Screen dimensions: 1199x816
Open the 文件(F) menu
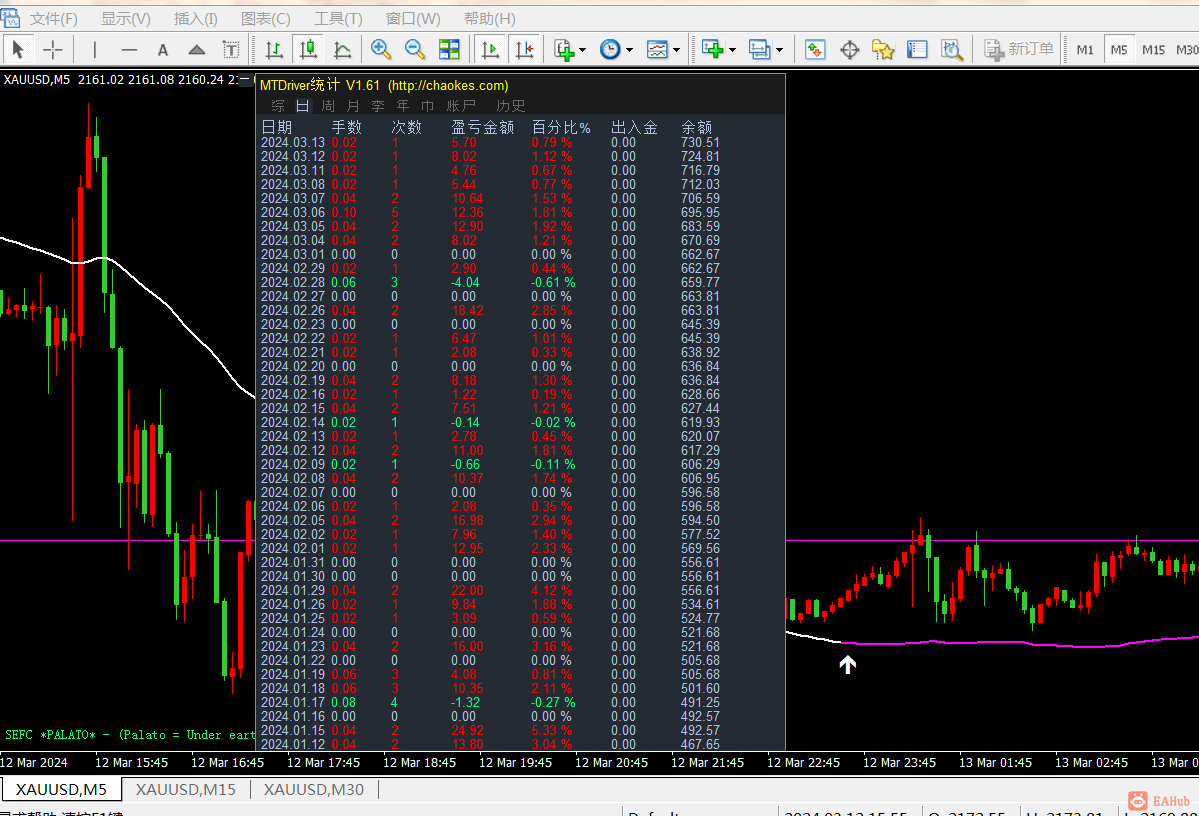(x=53, y=18)
